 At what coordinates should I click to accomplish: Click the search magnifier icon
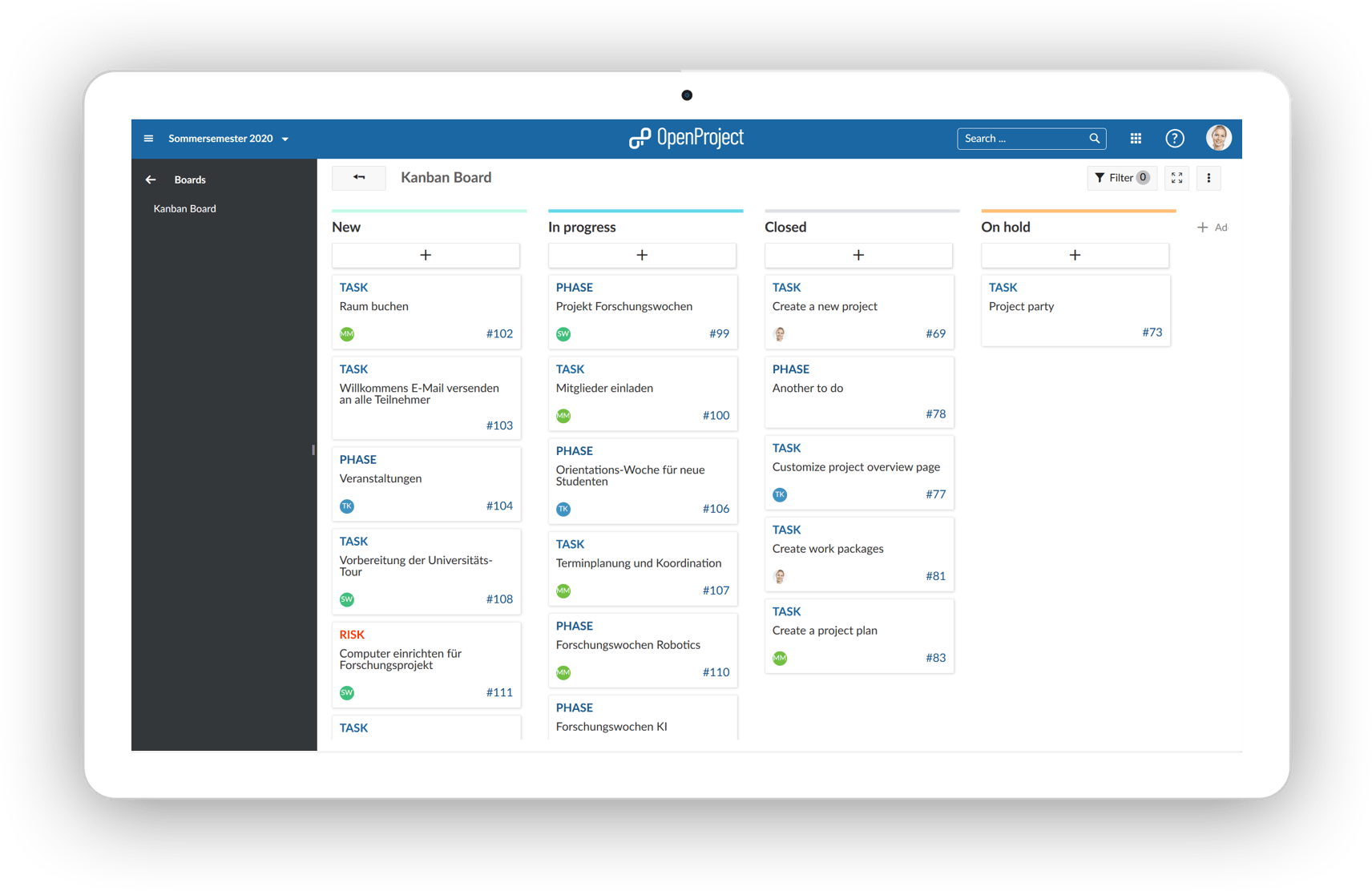[1094, 139]
